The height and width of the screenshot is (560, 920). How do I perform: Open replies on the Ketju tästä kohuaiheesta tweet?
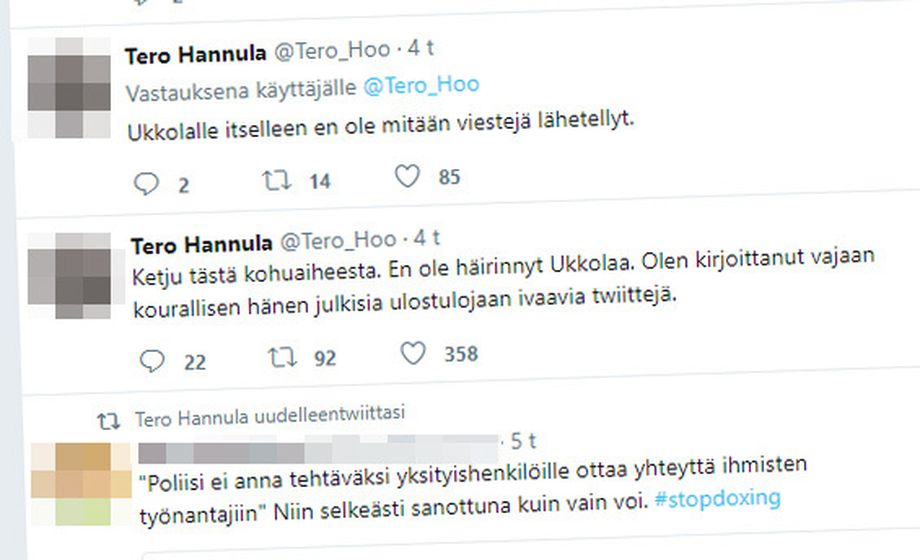(152, 361)
